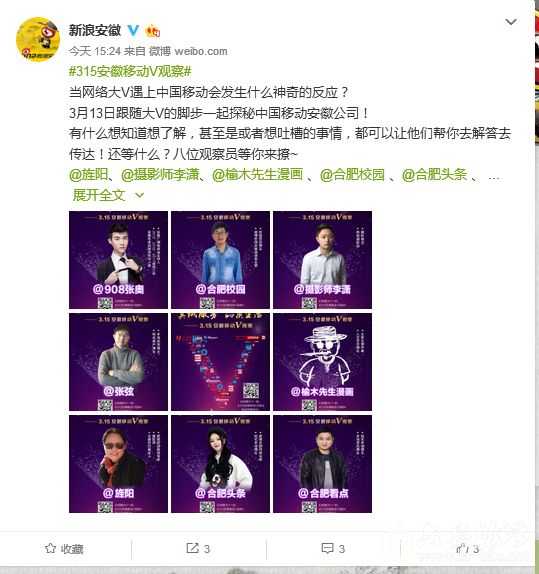The height and width of the screenshot is (574, 539).
Task: Click the @榆木先生漫画 mention
Action: (257, 175)
